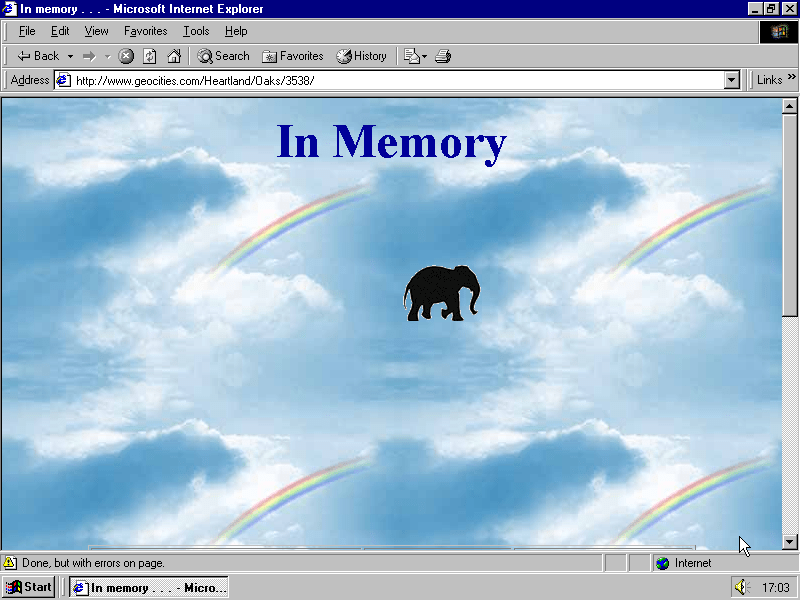
Task: Click the vertical scrollbar down arrow
Action: click(789, 541)
